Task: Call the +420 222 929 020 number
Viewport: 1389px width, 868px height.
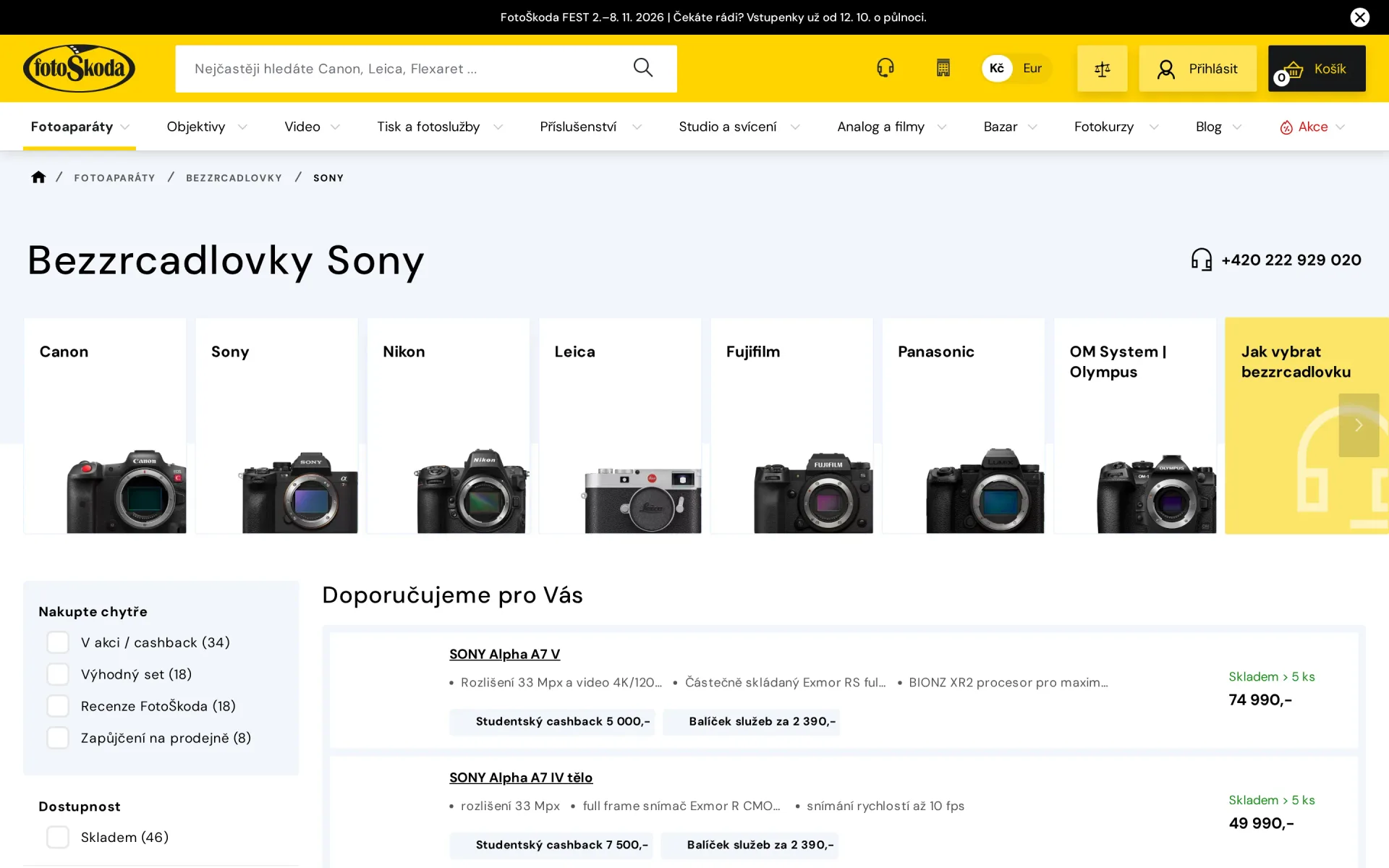Action: point(1291,260)
